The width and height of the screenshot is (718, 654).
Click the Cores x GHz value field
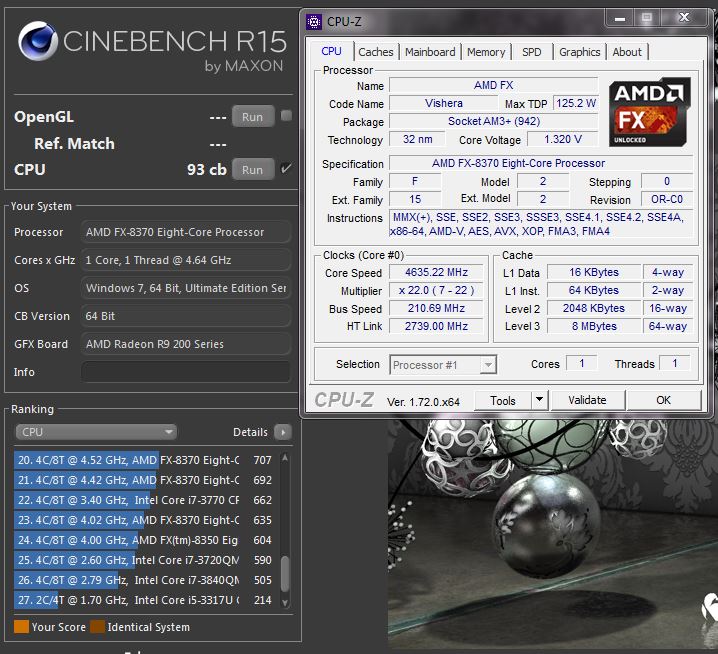186,260
